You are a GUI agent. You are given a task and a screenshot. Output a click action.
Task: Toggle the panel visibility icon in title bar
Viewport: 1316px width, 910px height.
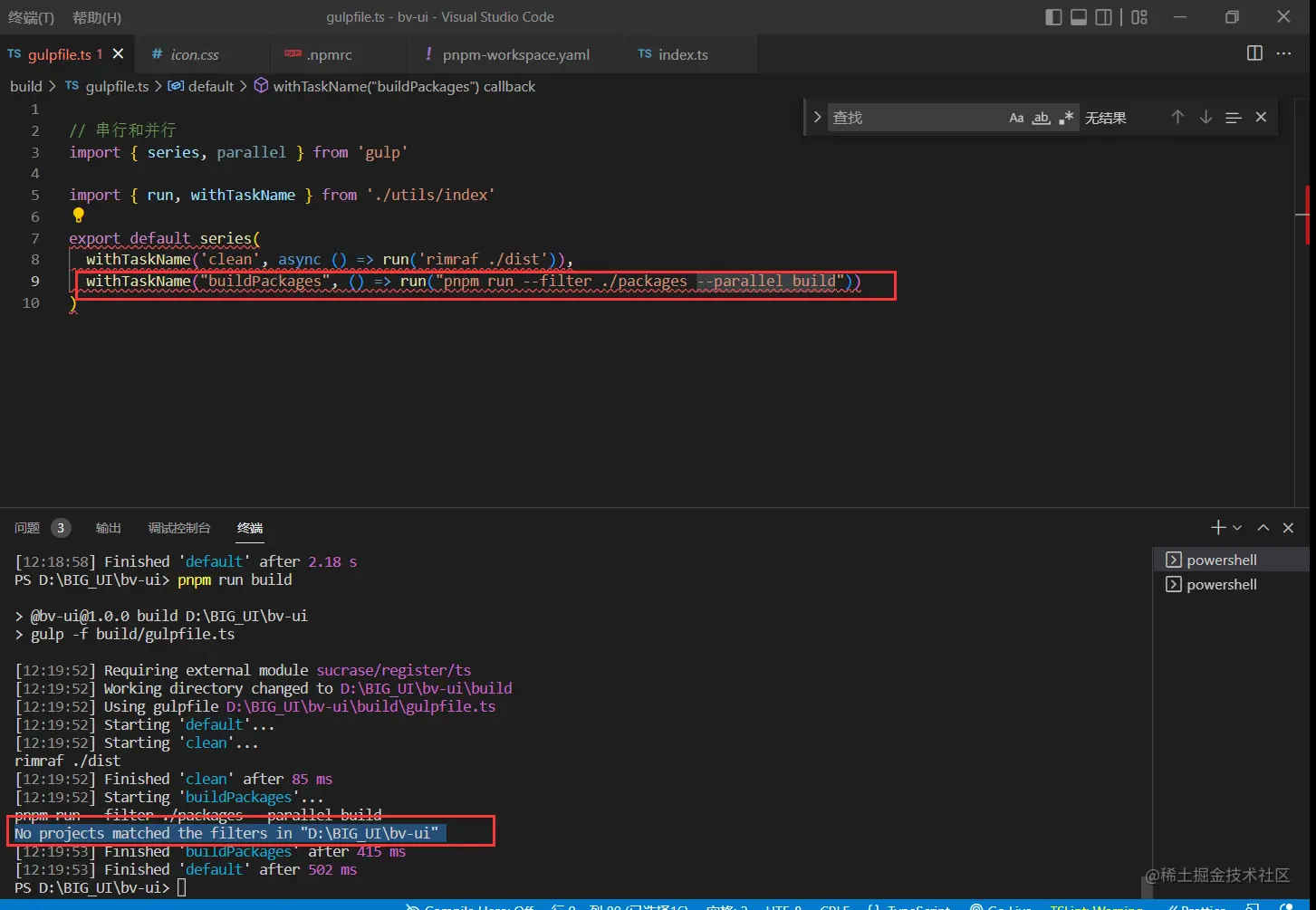click(x=1079, y=16)
